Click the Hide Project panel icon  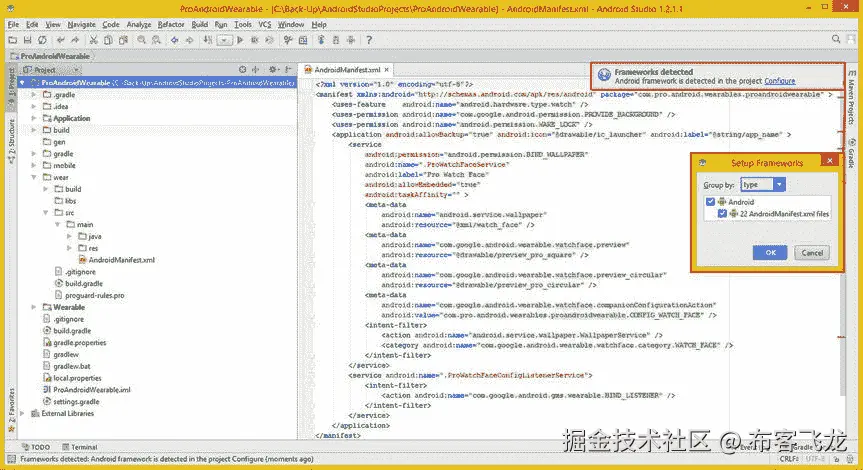point(288,70)
